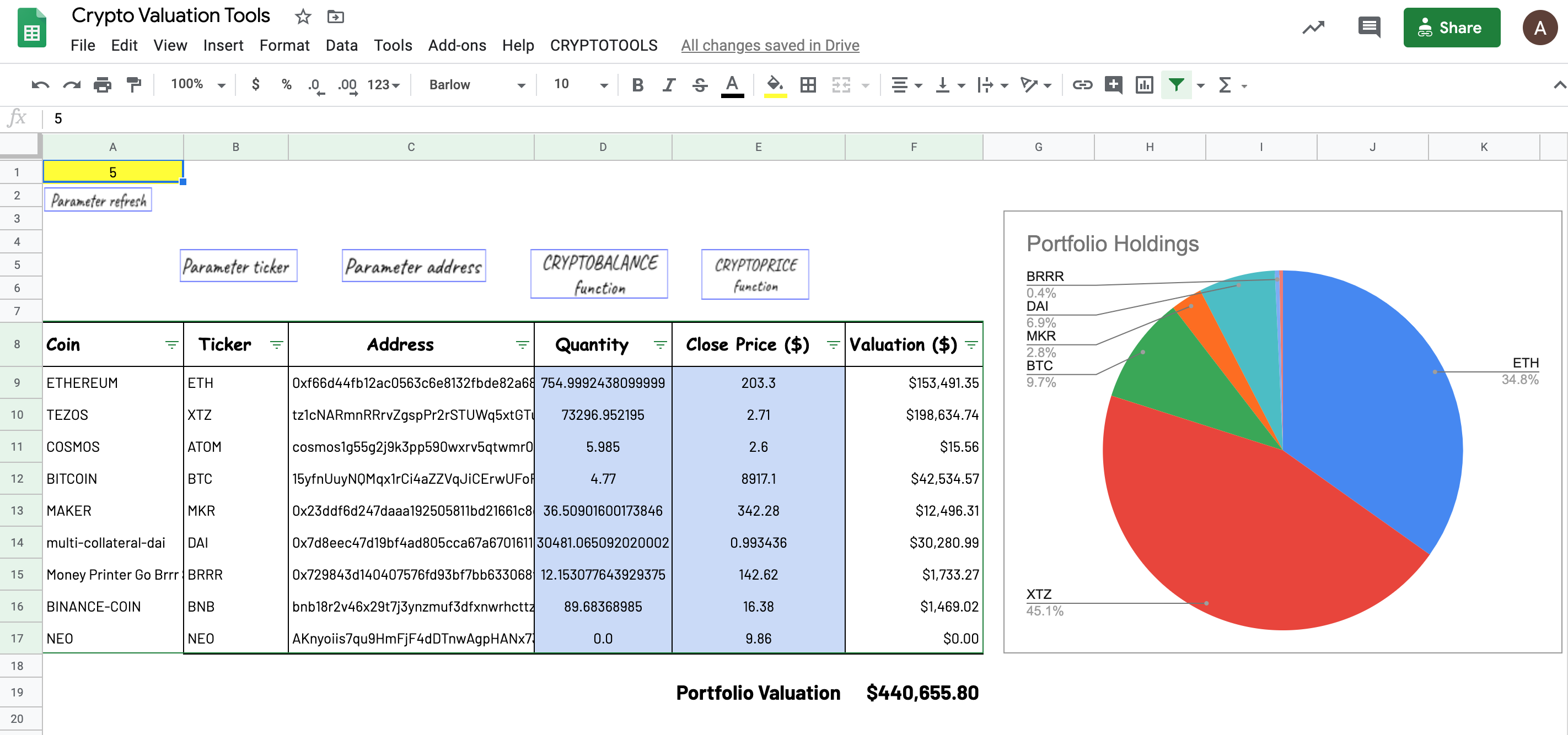Image resolution: width=1568 pixels, height=735 pixels.
Task: Star the Crypto Valuation Tools document
Action: pyautogui.click(x=303, y=17)
